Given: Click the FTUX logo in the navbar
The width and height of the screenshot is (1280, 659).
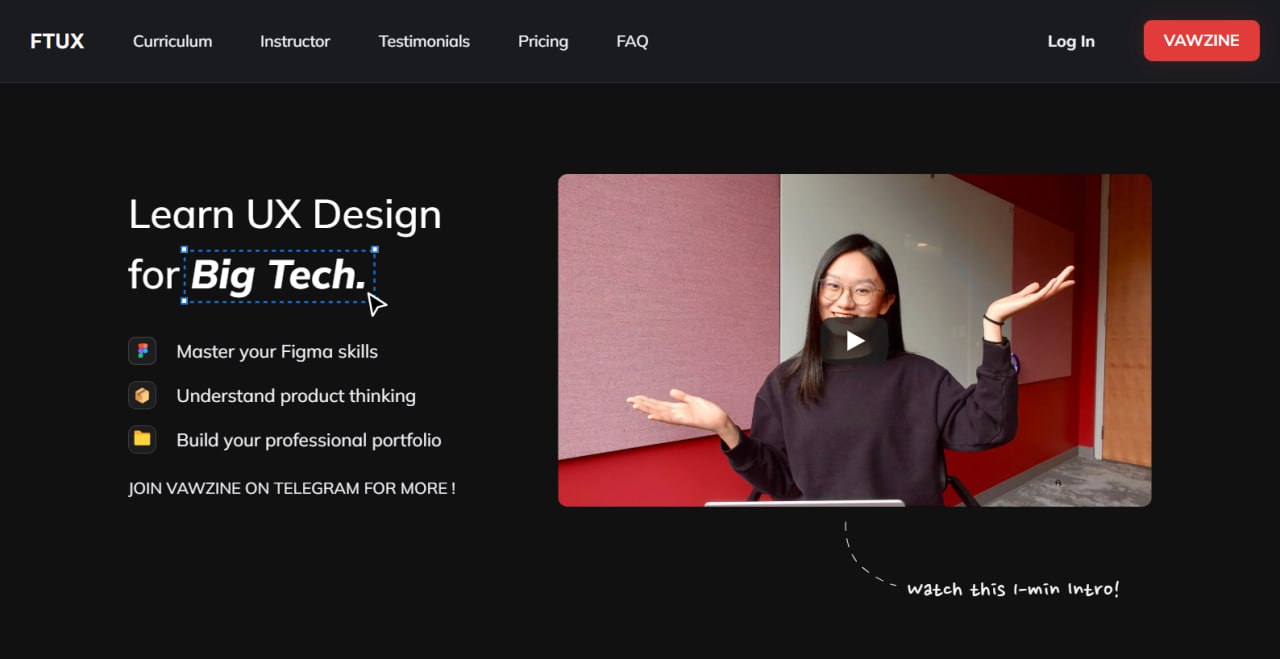Looking at the screenshot, I should [57, 41].
